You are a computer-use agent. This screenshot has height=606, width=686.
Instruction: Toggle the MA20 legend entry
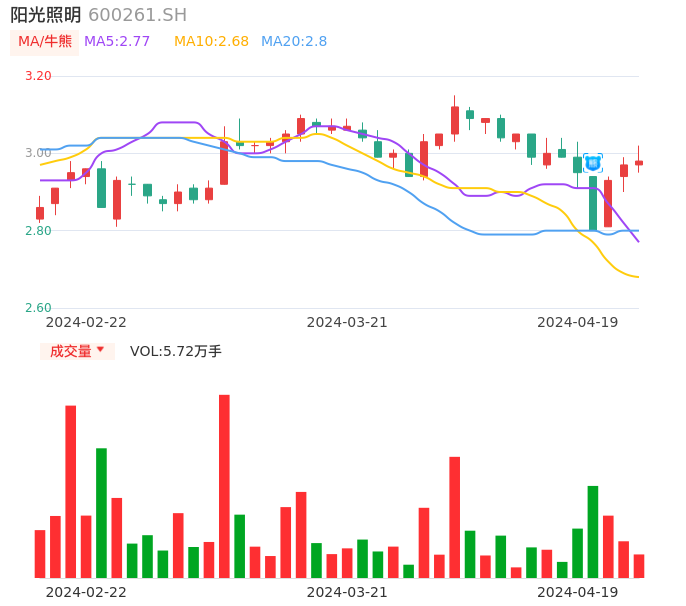[294, 42]
